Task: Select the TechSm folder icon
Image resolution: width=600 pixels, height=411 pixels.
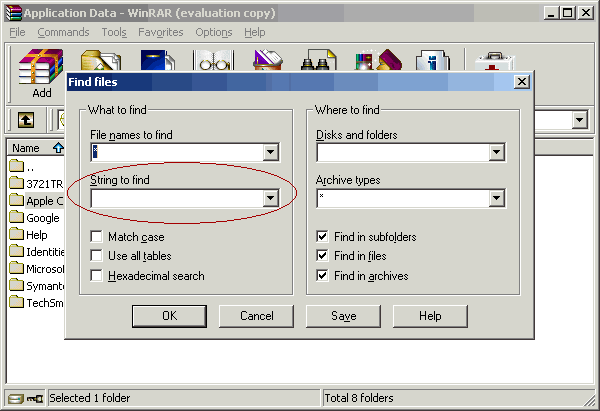Action: [16, 302]
